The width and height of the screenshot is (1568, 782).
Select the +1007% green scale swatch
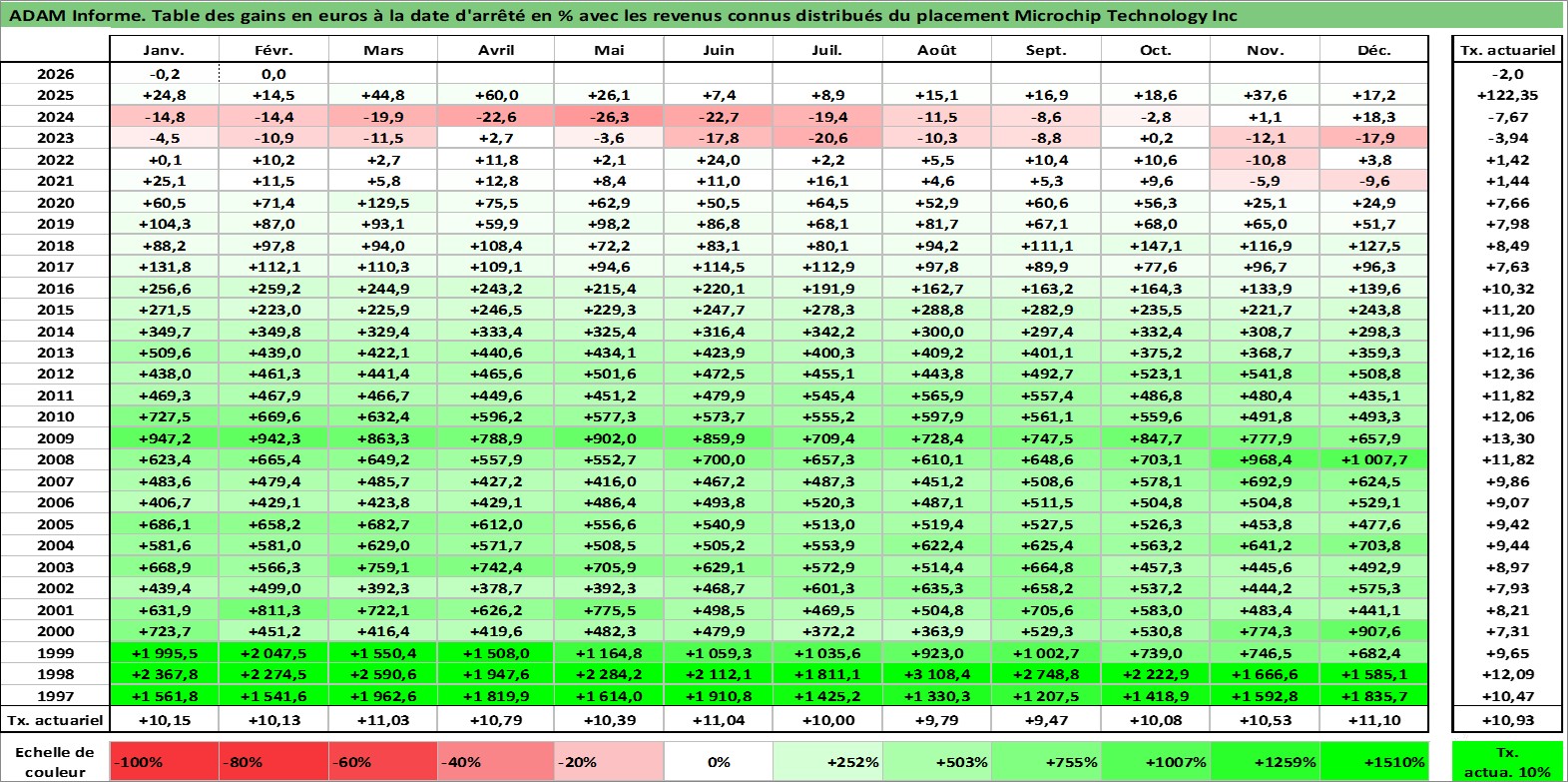(1156, 761)
